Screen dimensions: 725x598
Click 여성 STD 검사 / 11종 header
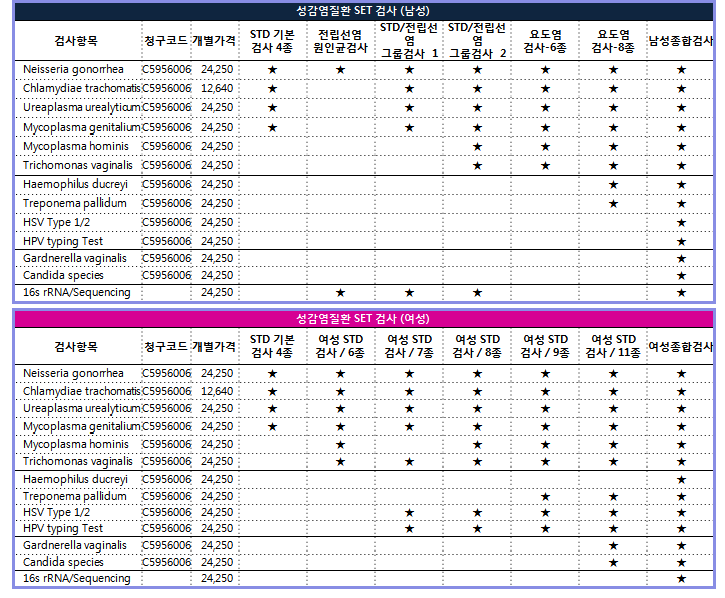click(613, 346)
